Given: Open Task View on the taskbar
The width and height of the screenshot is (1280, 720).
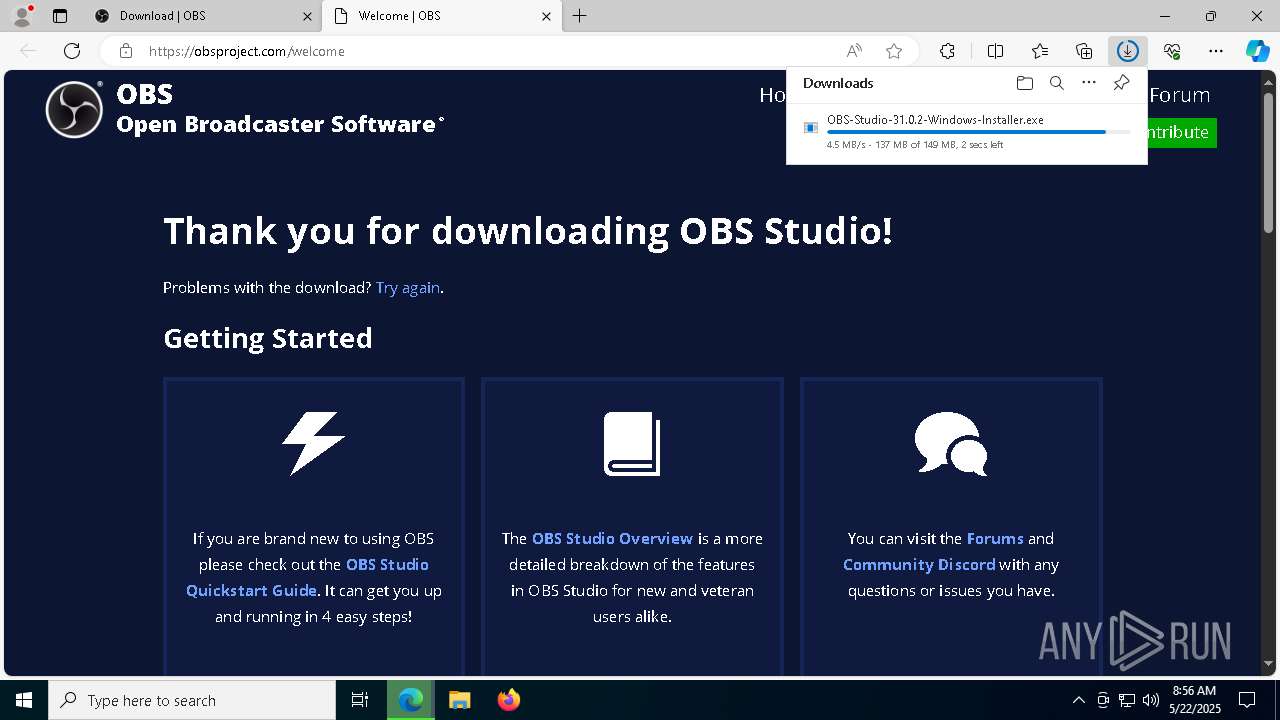Looking at the screenshot, I should (360, 700).
